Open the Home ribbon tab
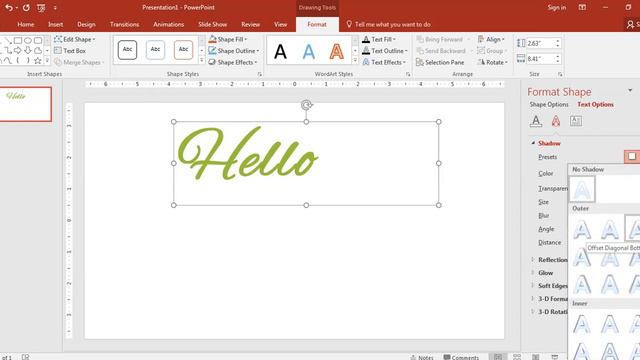640x360 pixels. 26,24
